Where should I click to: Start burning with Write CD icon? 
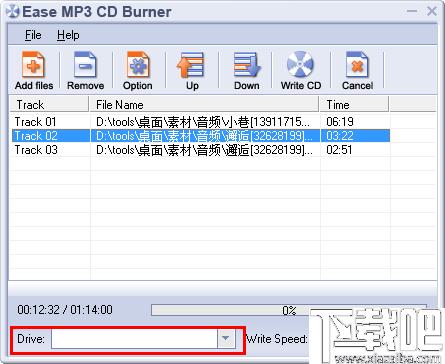point(301,71)
